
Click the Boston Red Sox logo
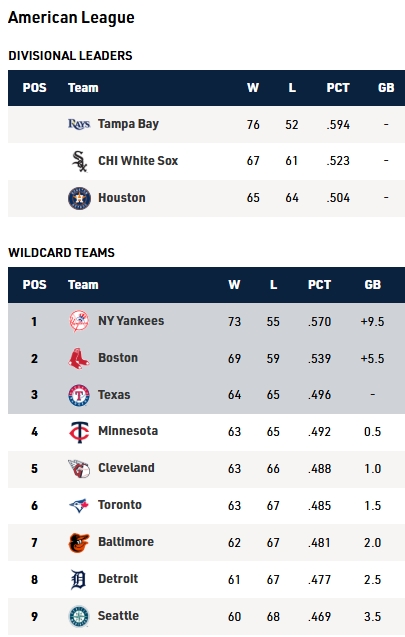[79, 358]
